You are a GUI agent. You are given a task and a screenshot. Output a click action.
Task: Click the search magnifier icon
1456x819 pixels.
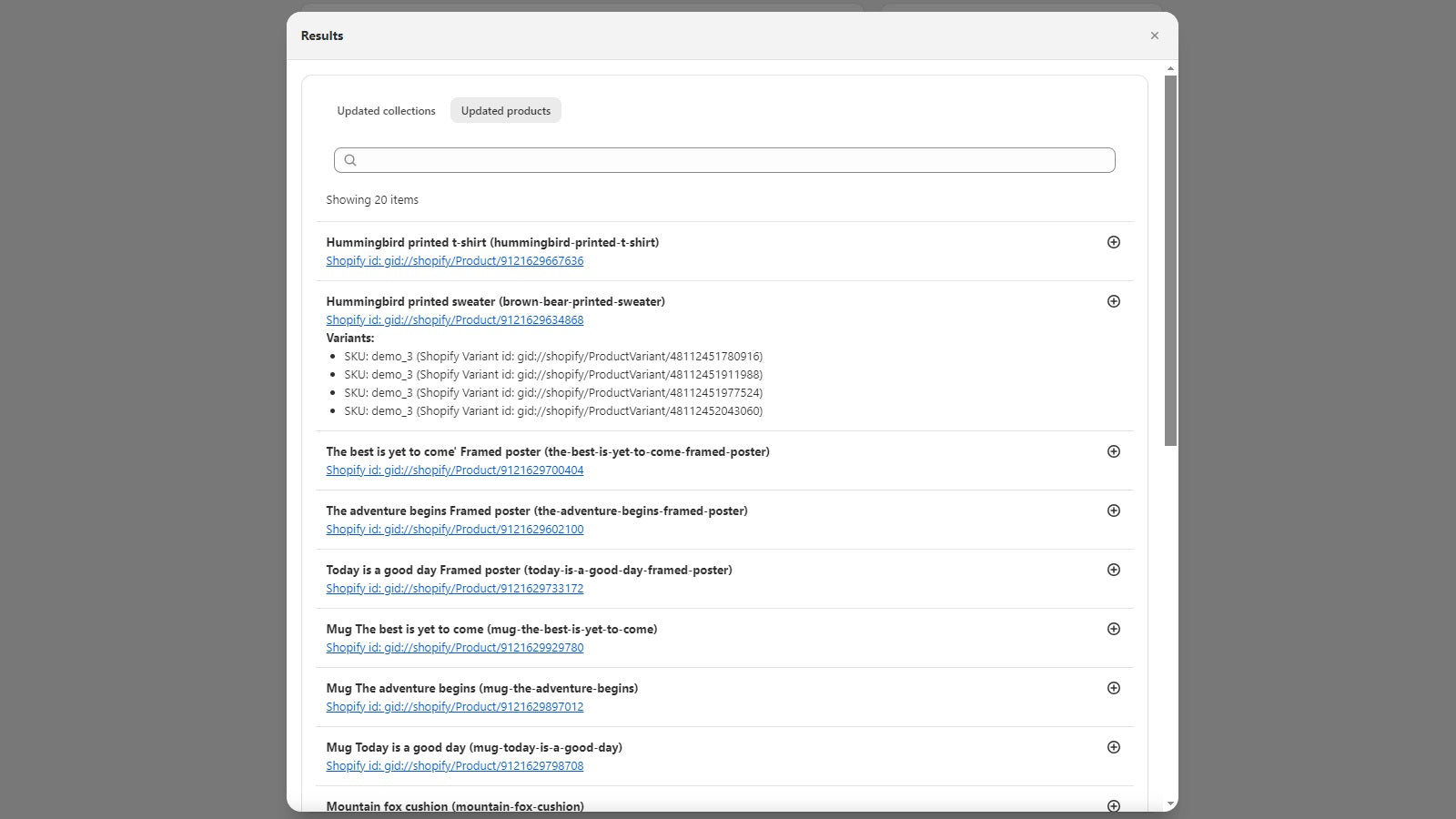point(350,160)
